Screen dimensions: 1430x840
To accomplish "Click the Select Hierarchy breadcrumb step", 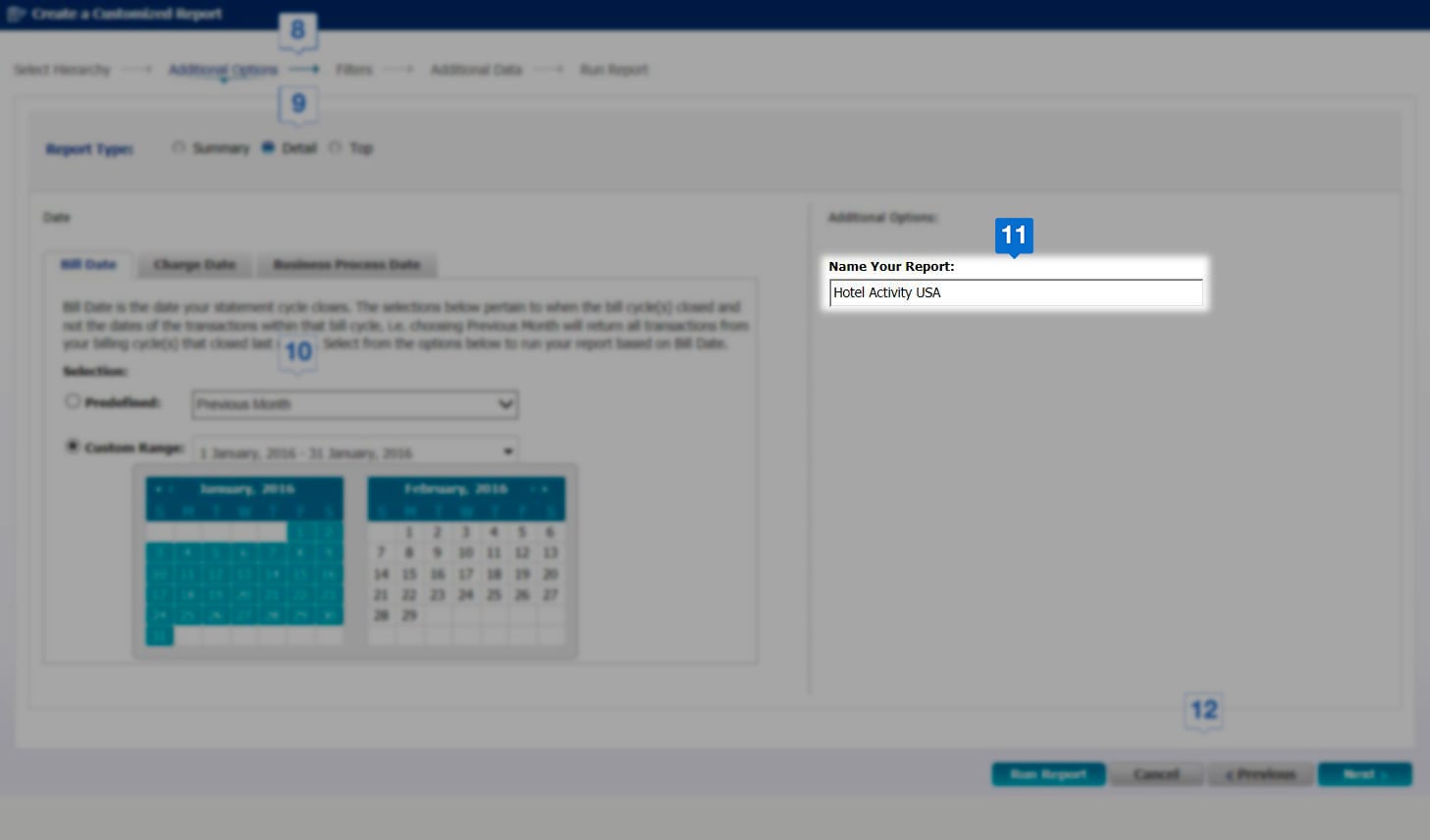I will [x=62, y=69].
